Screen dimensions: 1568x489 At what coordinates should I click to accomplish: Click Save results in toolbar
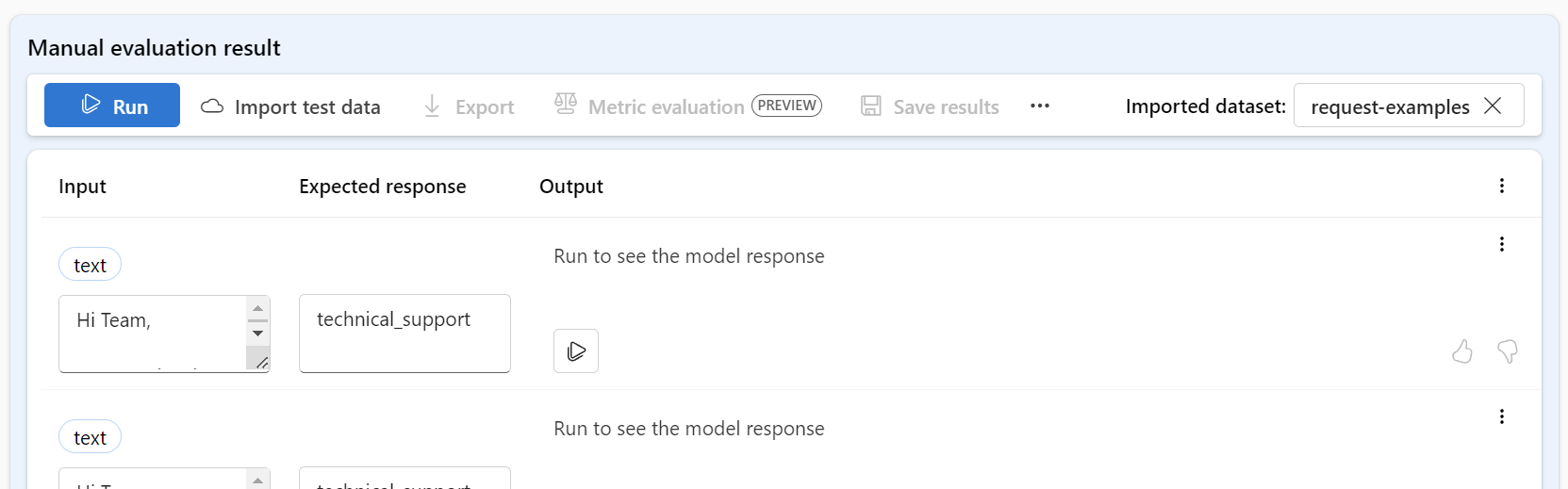click(930, 106)
